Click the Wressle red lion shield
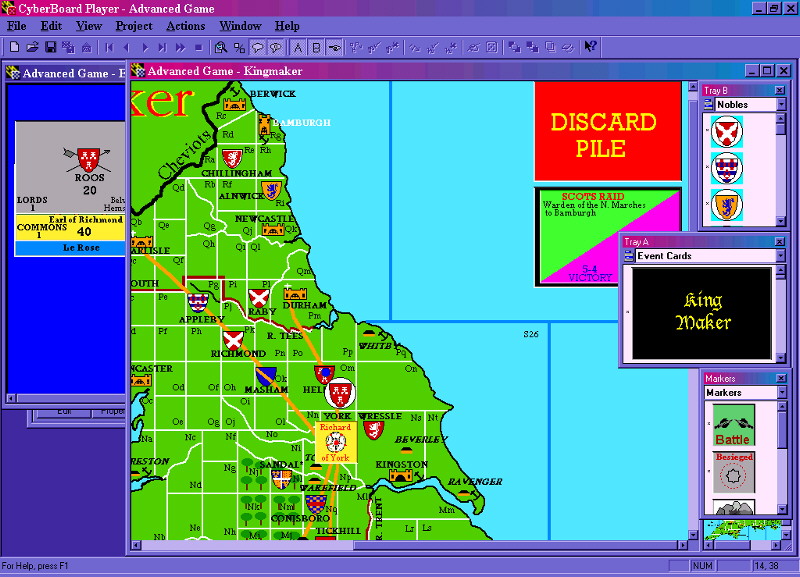Screen dimensions: 800x577 pos(374,431)
